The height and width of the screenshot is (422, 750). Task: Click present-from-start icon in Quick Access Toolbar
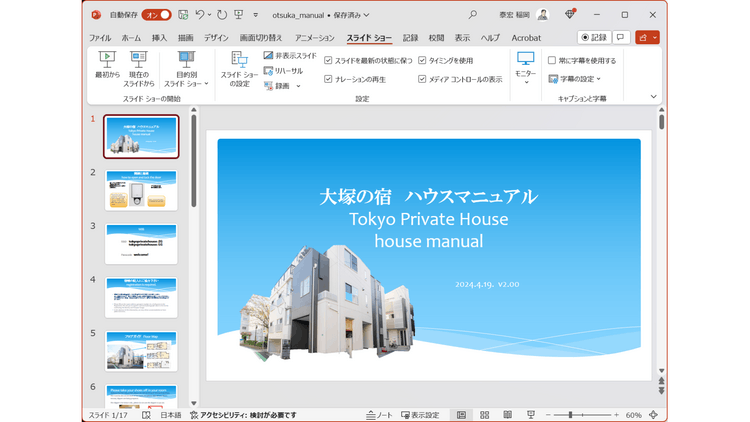[x=239, y=15]
